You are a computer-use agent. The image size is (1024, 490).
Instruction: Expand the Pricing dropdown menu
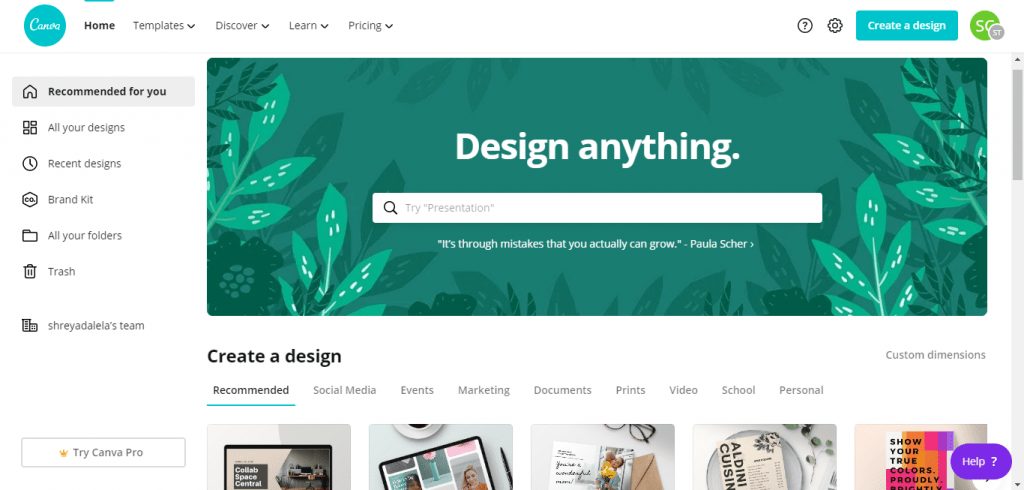click(370, 25)
